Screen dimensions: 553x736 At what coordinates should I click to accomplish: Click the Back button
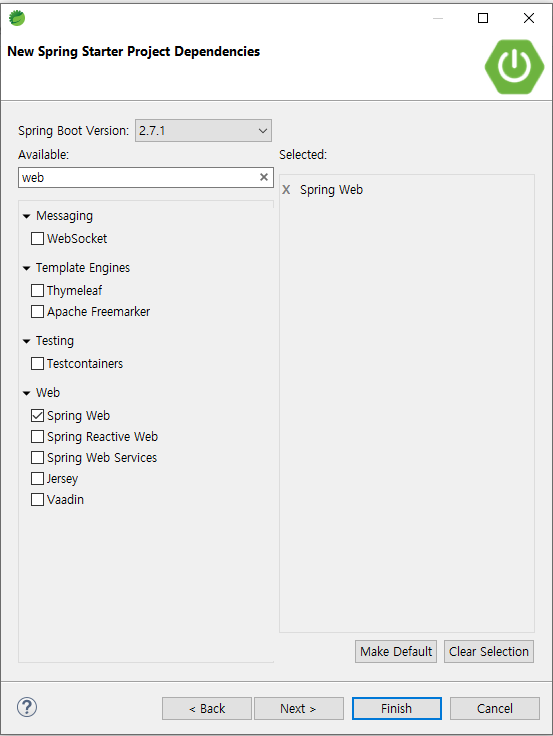tap(207, 708)
